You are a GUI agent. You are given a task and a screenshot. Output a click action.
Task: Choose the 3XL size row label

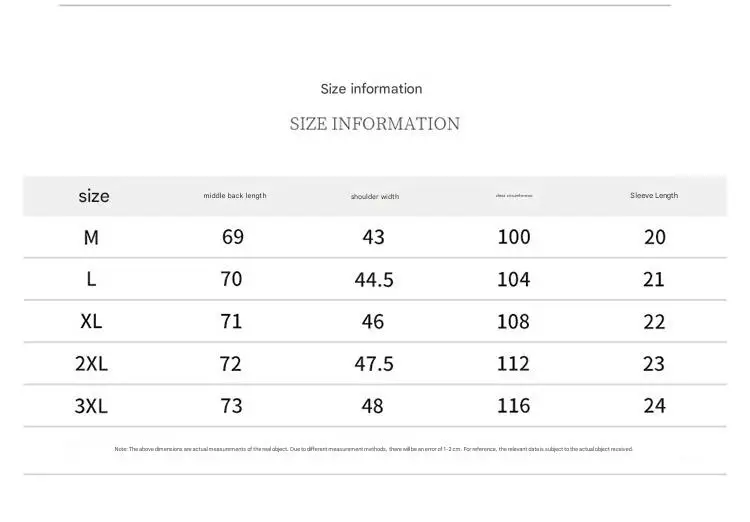point(91,406)
